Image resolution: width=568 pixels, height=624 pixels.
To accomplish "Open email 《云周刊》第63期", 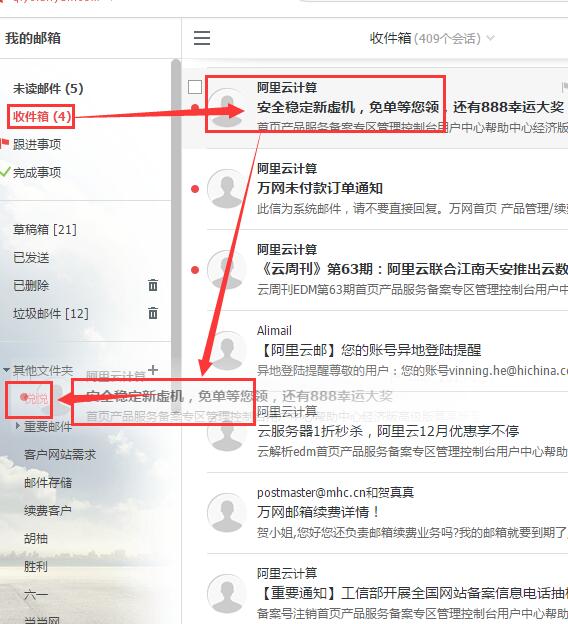I will 412,269.
